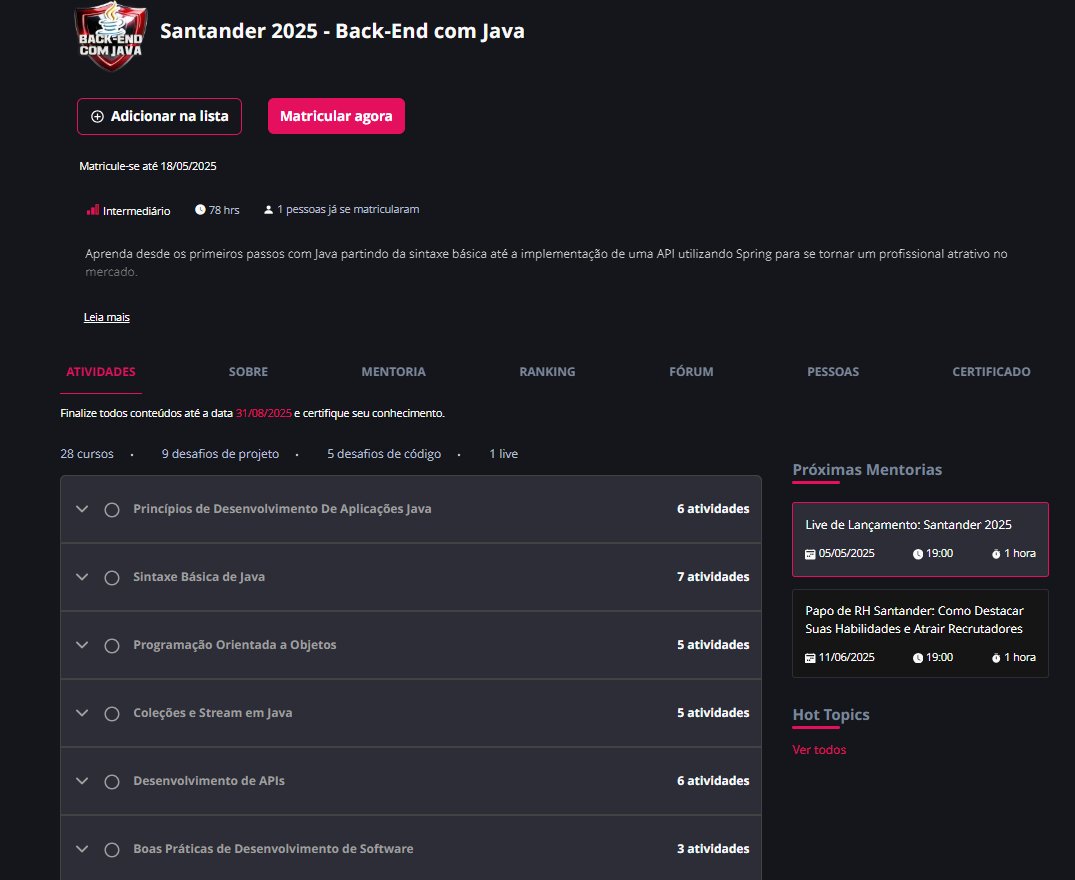The width and height of the screenshot is (1075, 880).
Task: Toggle completion circle for Sintaxe Básica de Java
Action: [x=112, y=578]
